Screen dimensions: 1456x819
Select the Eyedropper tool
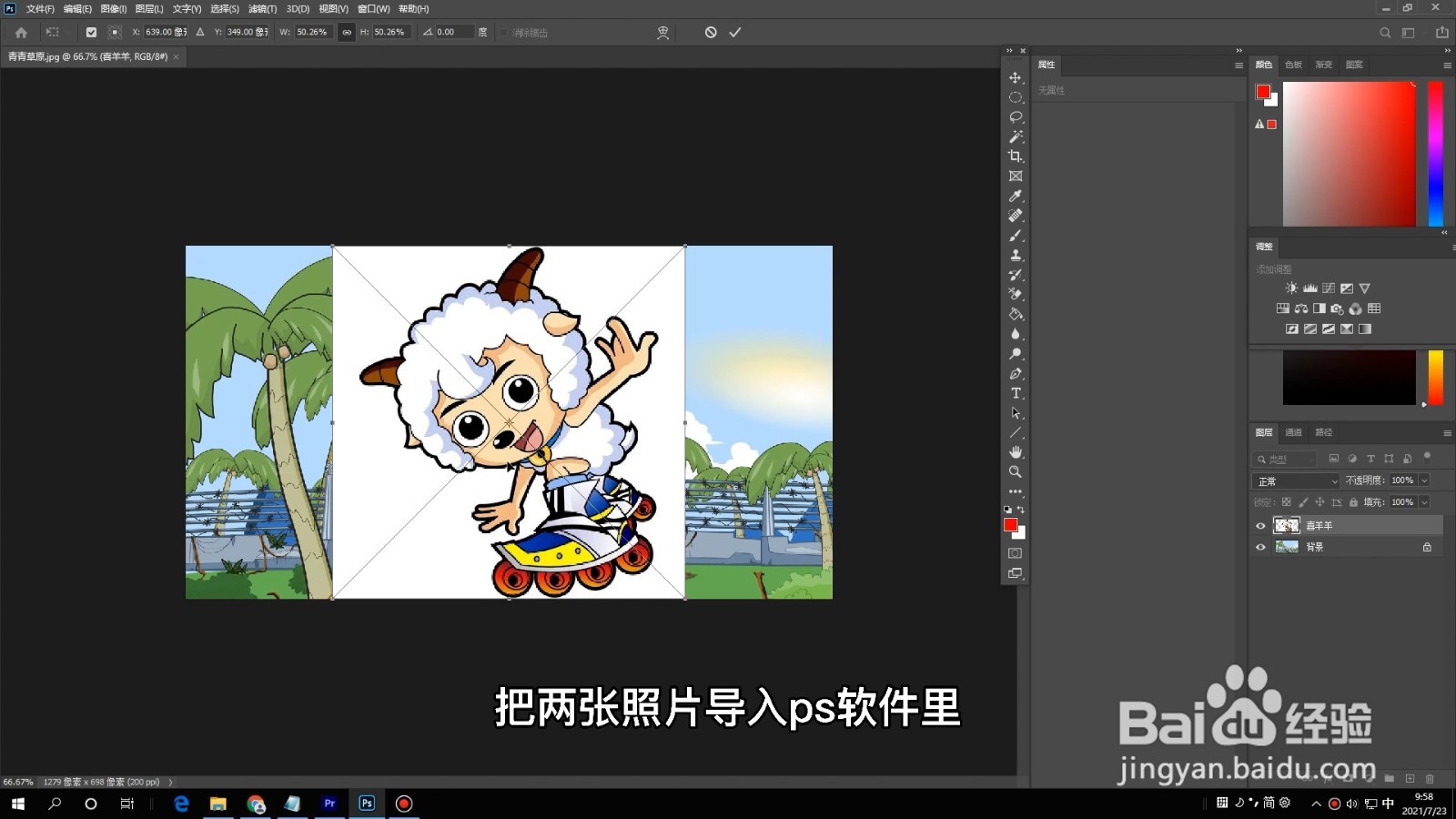click(1016, 196)
